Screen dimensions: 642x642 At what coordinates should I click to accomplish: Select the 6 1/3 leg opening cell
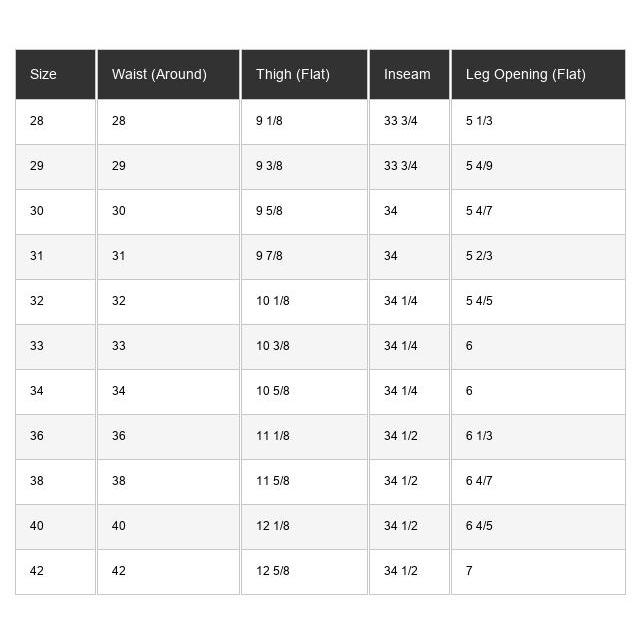[x=479, y=436]
